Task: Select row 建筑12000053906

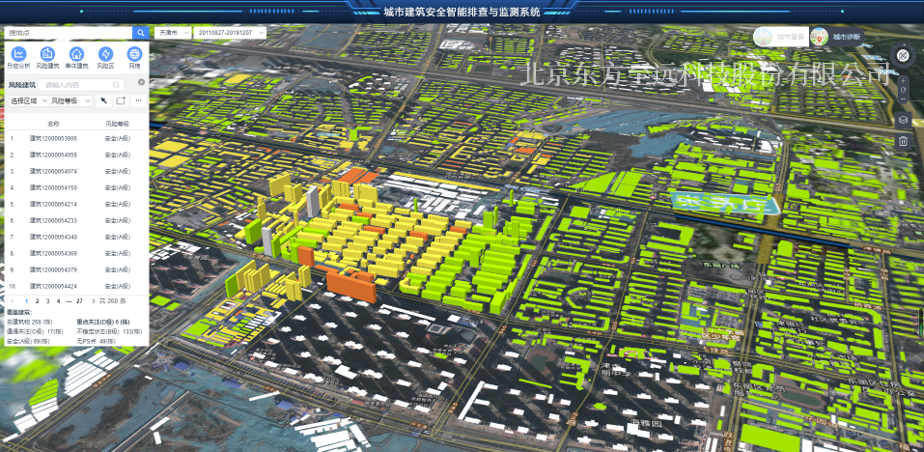Action: point(77,138)
